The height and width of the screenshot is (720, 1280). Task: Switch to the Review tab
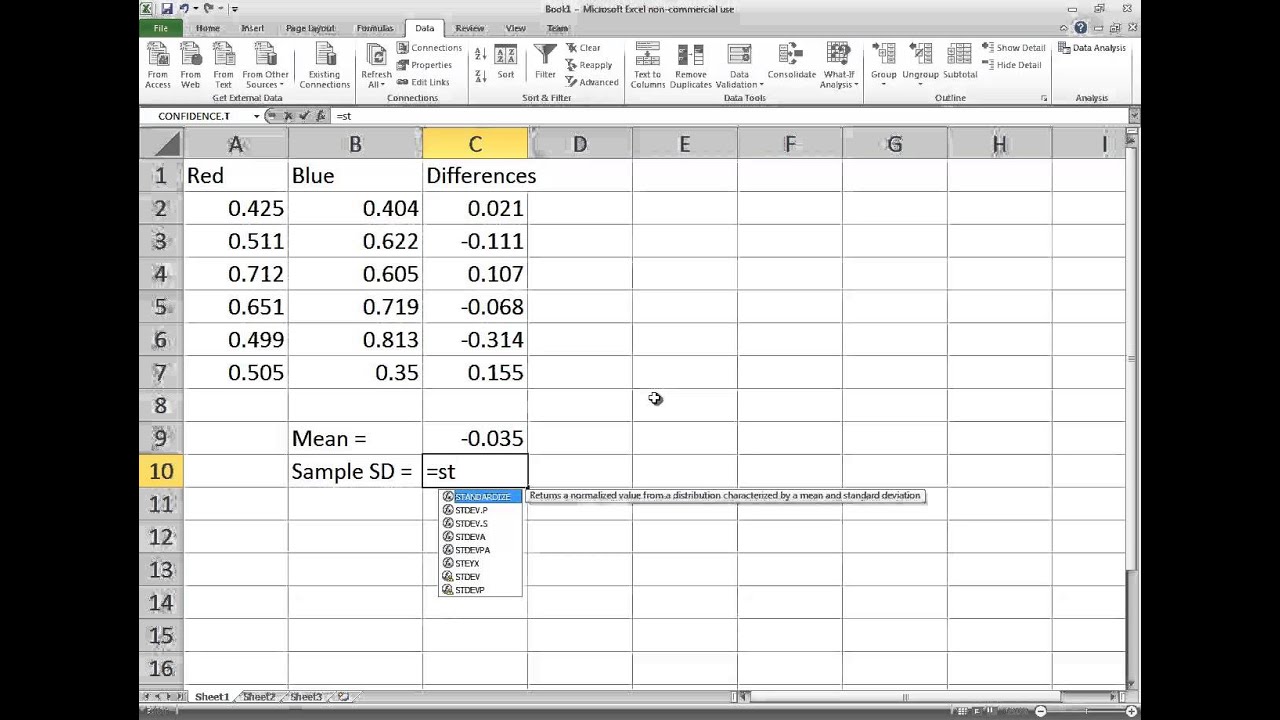pos(469,28)
